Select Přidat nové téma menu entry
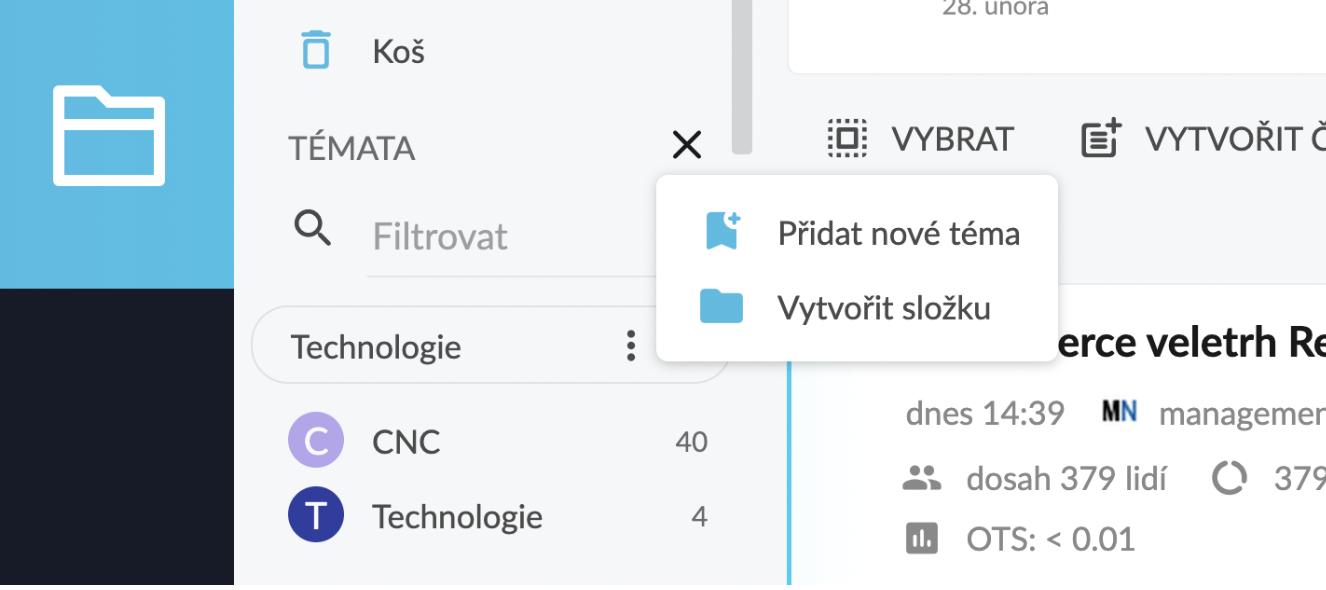 click(x=898, y=233)
